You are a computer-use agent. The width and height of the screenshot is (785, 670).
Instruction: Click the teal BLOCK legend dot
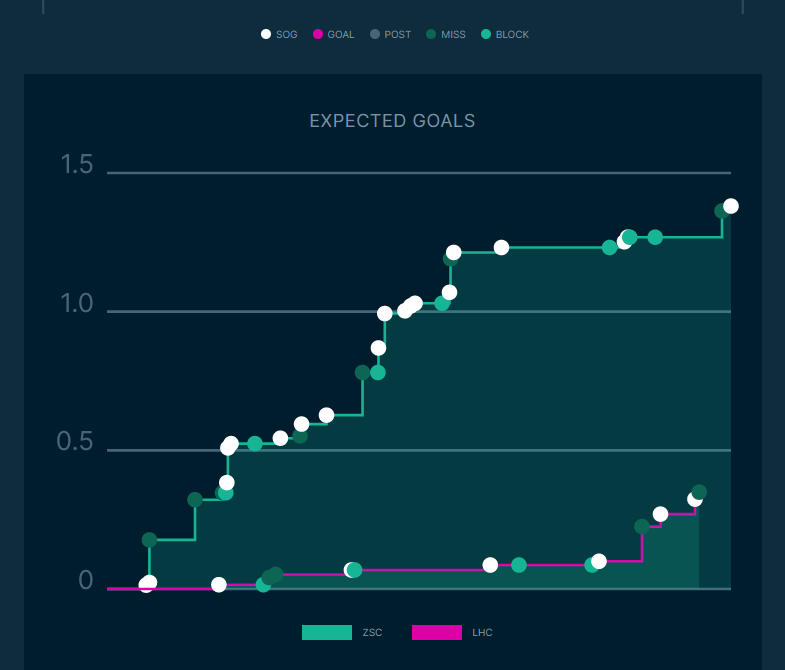point(486,34)
